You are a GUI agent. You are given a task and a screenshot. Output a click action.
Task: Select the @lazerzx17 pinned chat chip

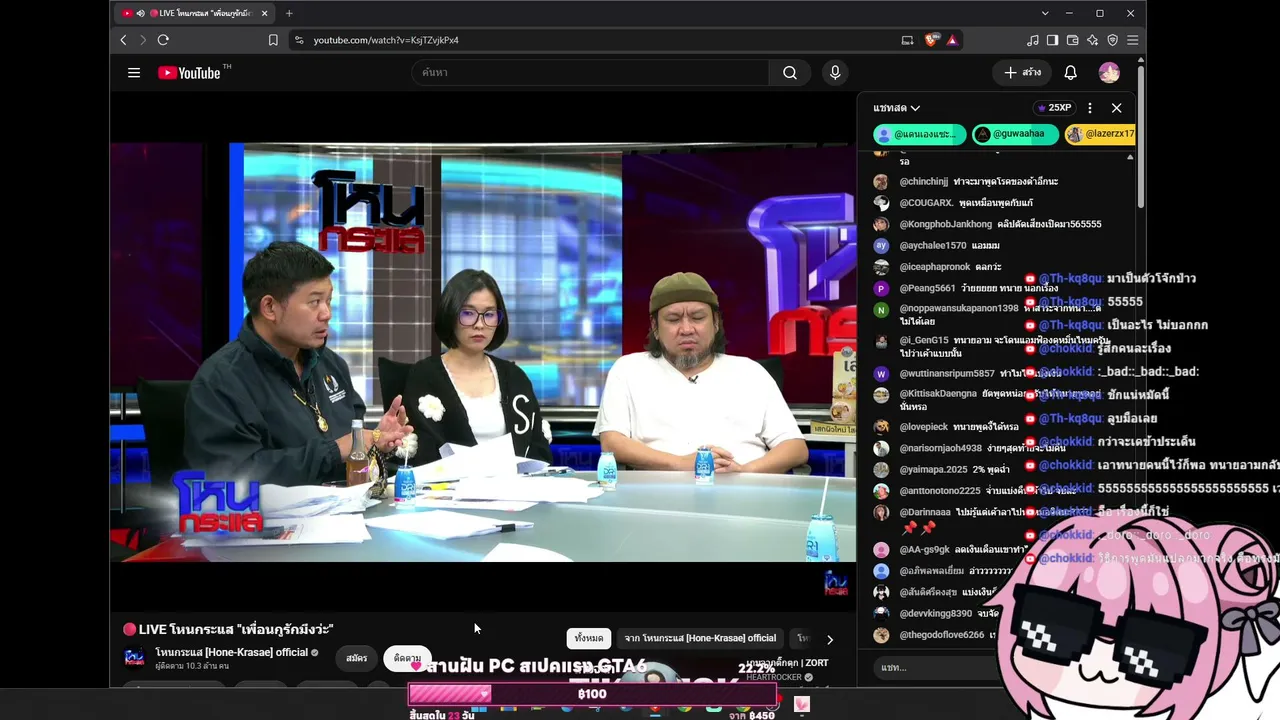pyautogui.click(x=1100, y=134)
